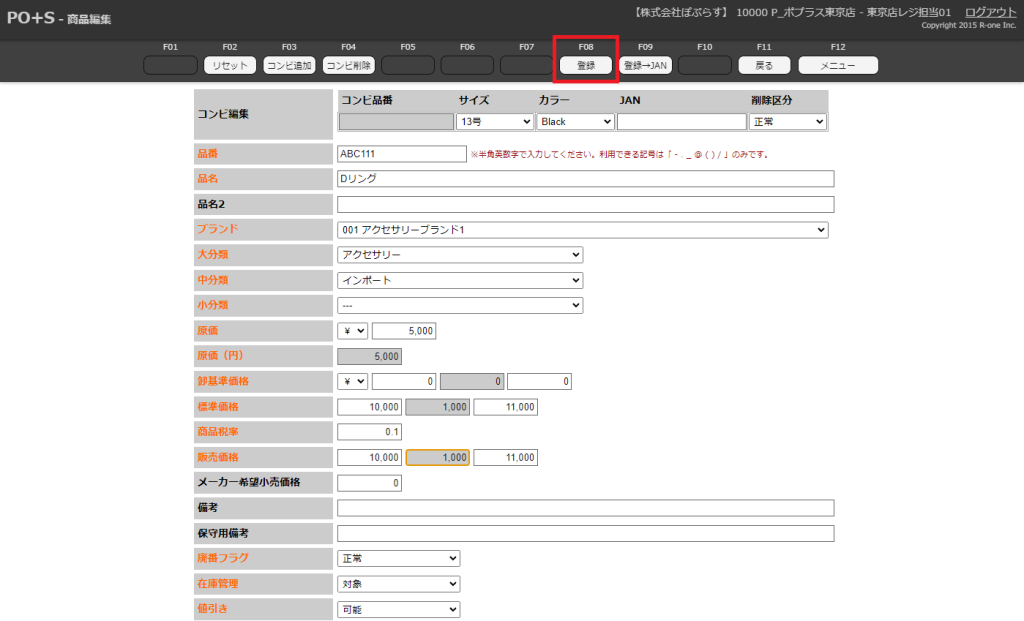Click the 品名 field containing Dリング
This screenshot has height=621, width=1024.
[x=585, y=179]
